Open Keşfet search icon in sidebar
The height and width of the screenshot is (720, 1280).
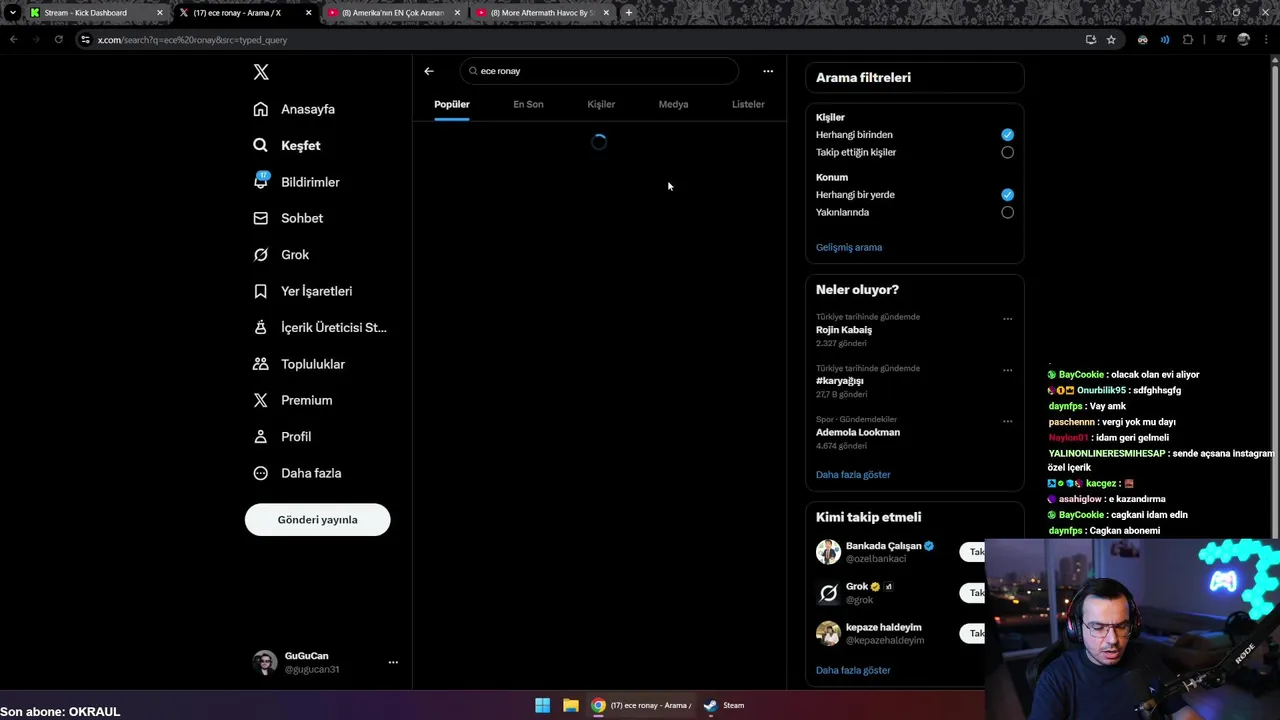(261, 145)
